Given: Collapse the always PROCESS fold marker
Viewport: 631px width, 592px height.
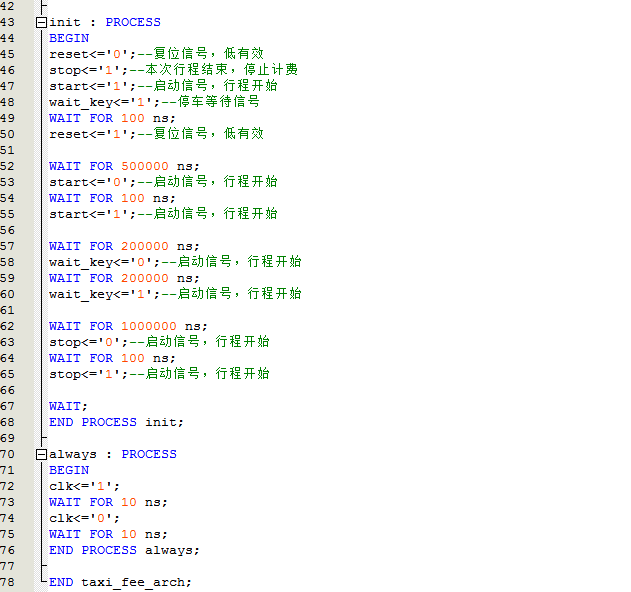Looking at the screenshot, I should point(41,455).
